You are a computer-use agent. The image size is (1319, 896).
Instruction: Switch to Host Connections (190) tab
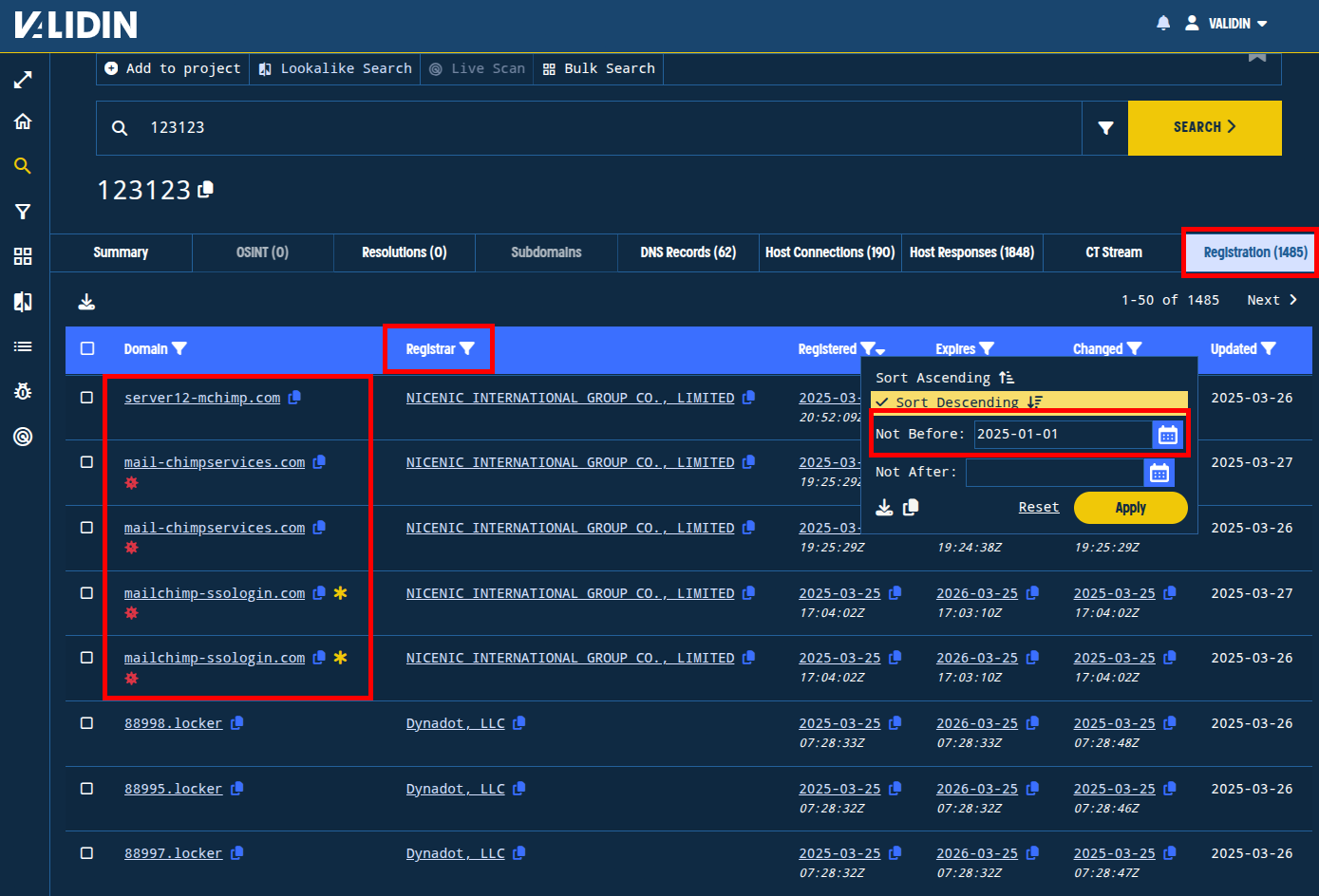[830, 252]
